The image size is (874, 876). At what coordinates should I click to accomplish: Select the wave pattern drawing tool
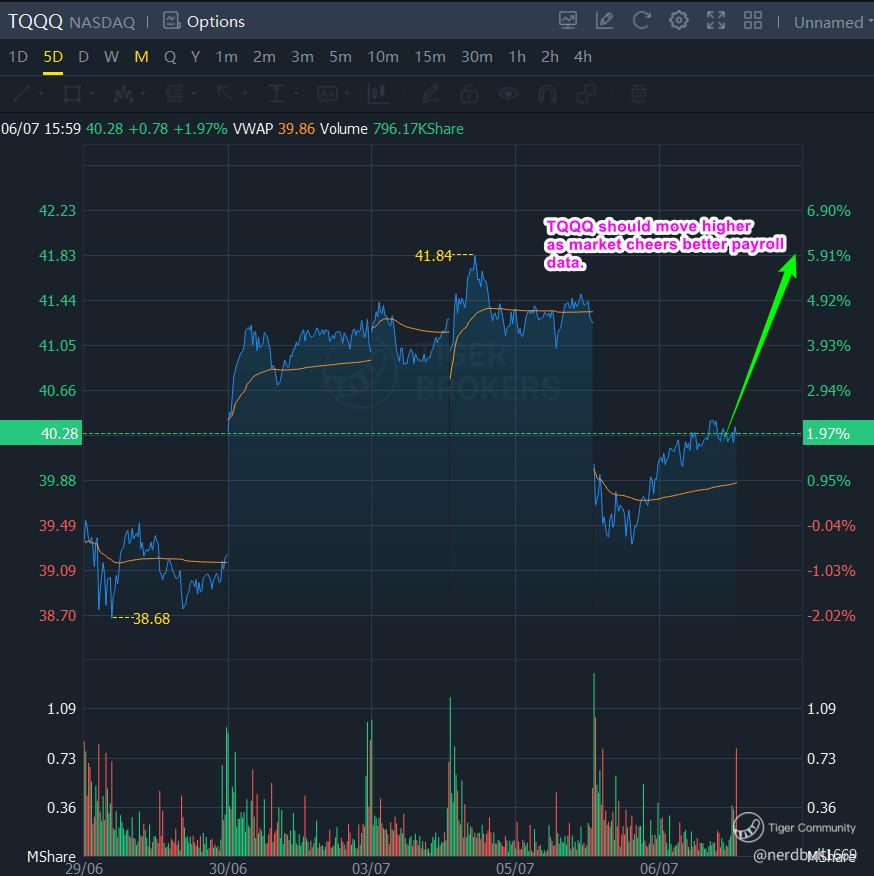123,93
